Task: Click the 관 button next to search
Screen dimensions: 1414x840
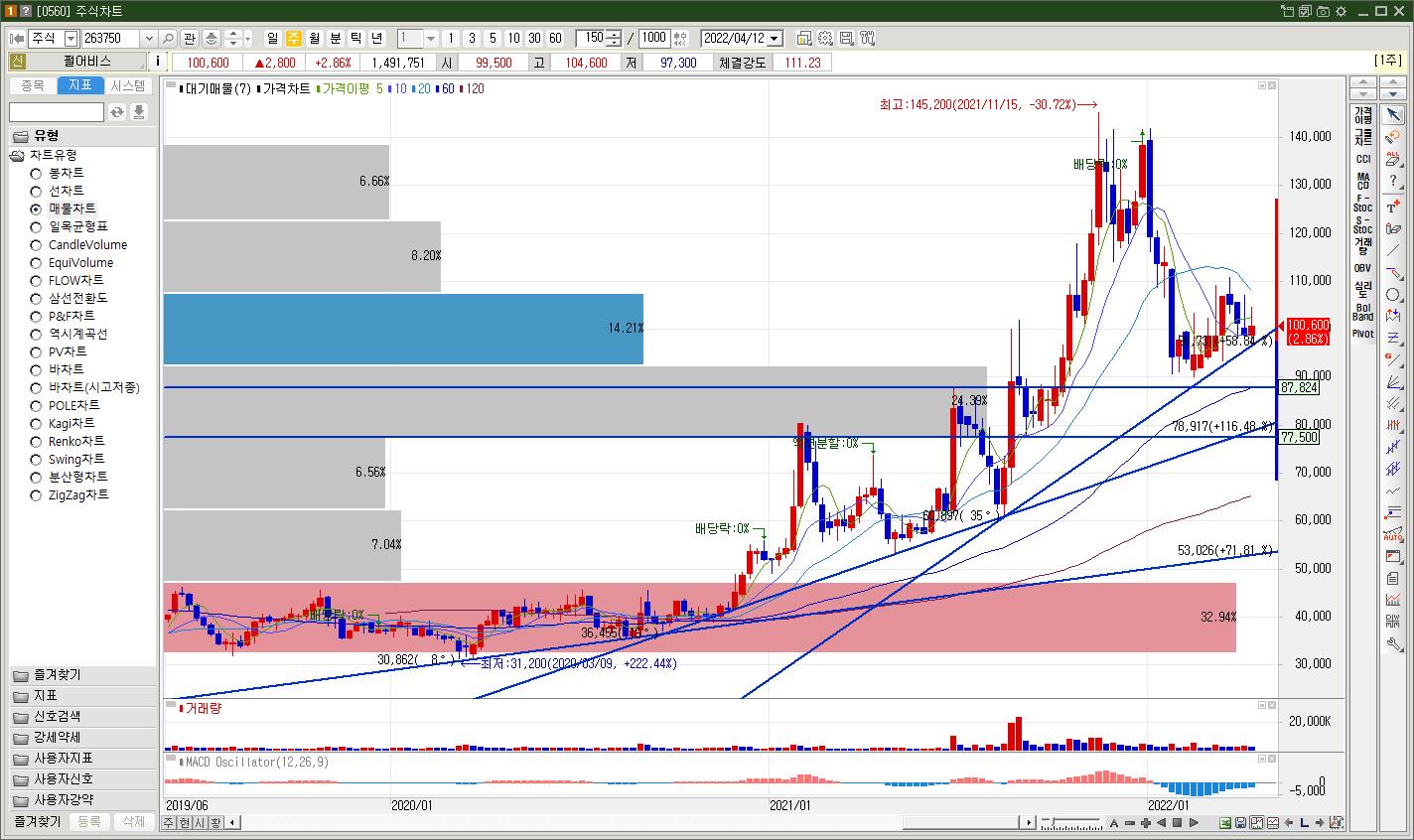Action: (x=189, y=38)
